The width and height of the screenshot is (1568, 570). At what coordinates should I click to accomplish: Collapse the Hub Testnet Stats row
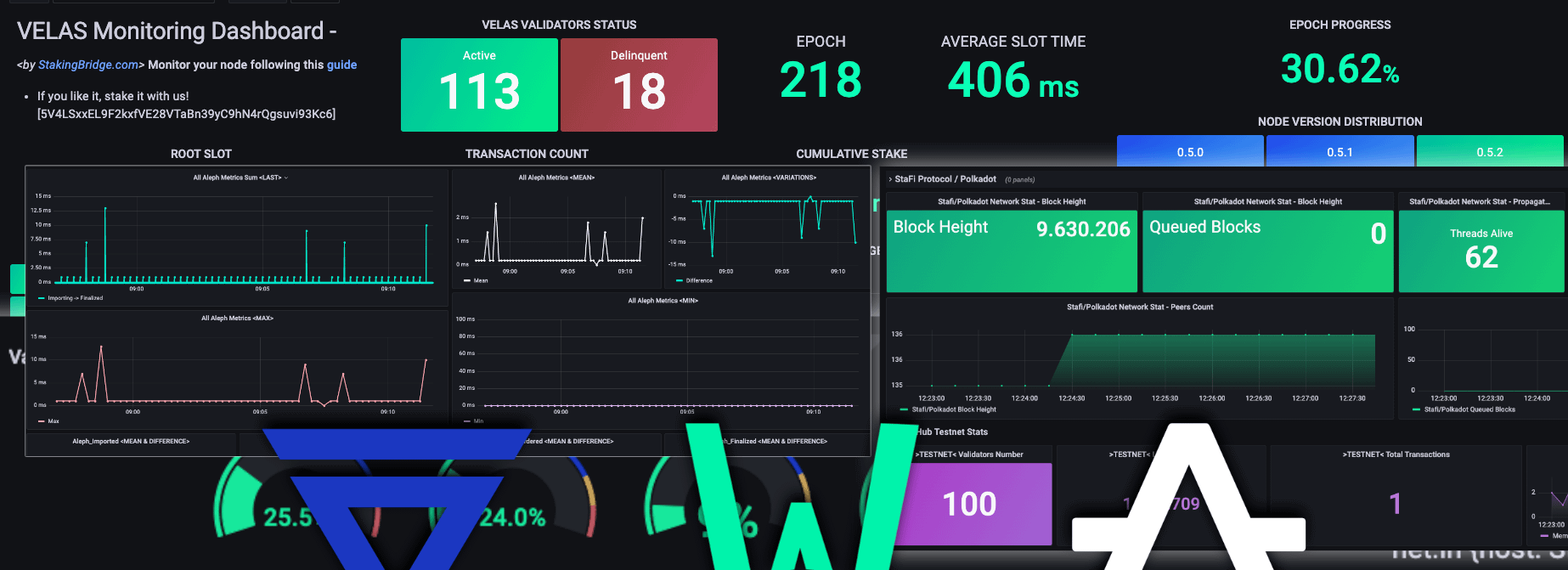tap(952, 432)
